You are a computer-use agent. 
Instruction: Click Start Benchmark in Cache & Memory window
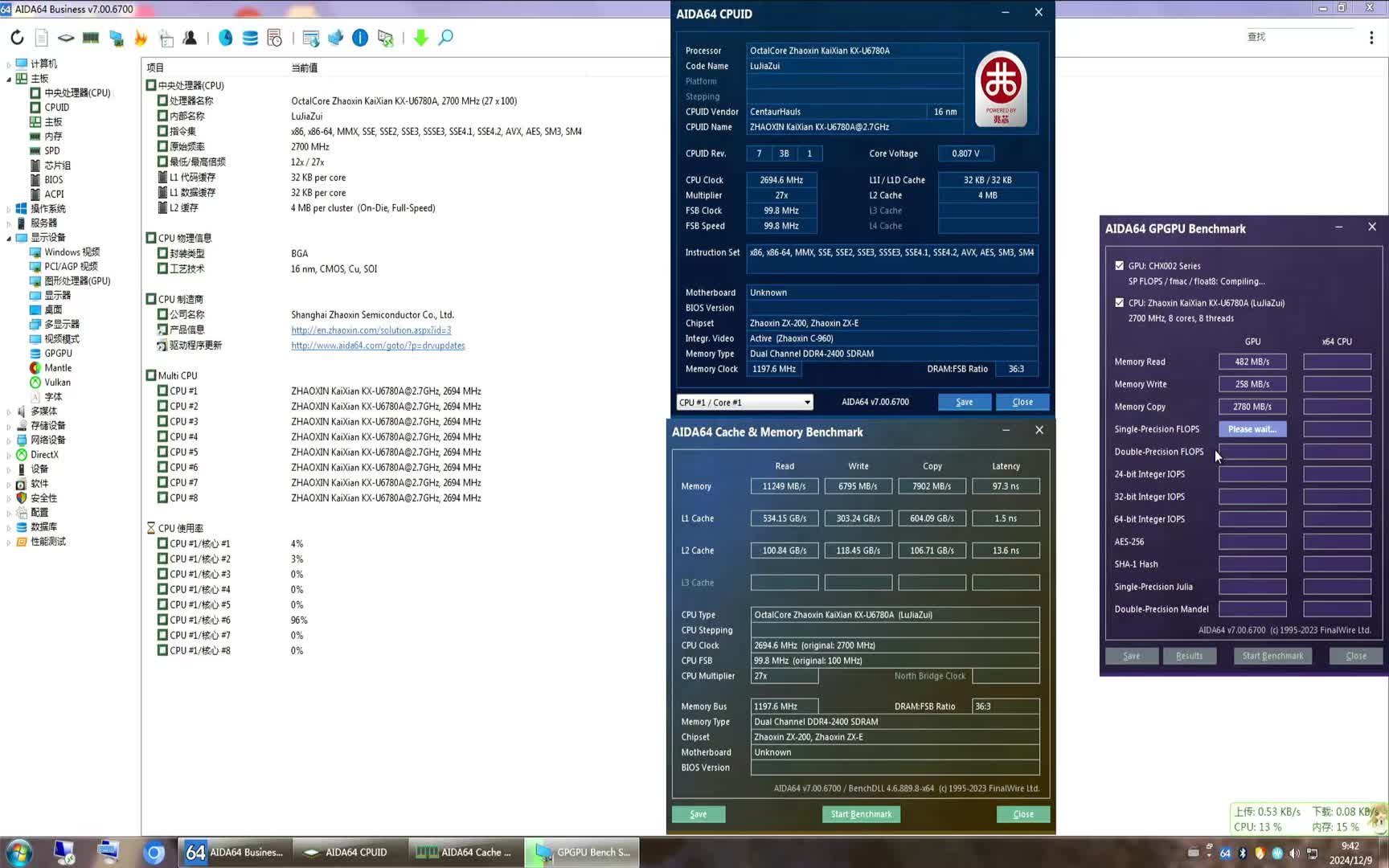pos(861,814)
